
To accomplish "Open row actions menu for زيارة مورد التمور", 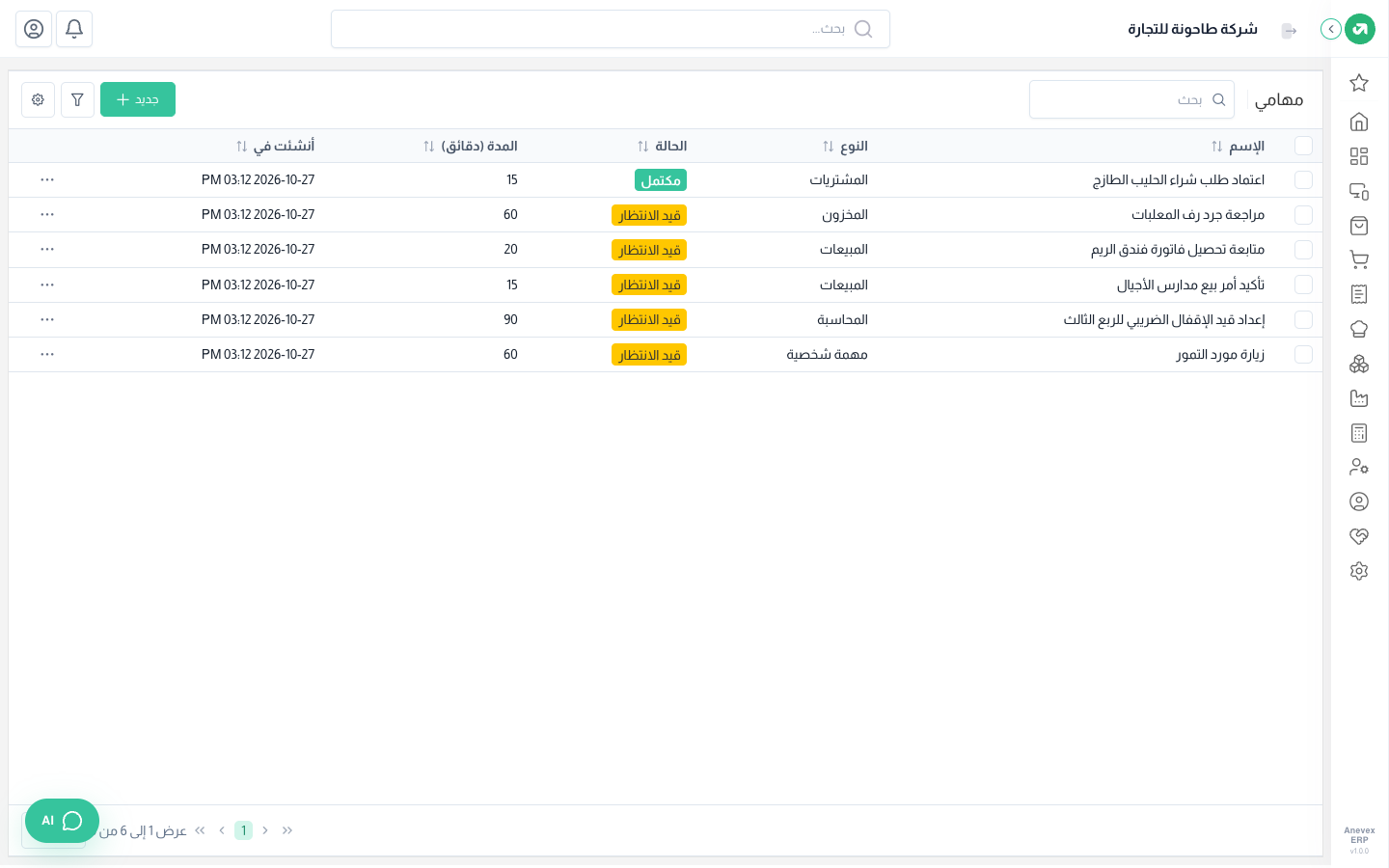I will click(x=47, y=355).
